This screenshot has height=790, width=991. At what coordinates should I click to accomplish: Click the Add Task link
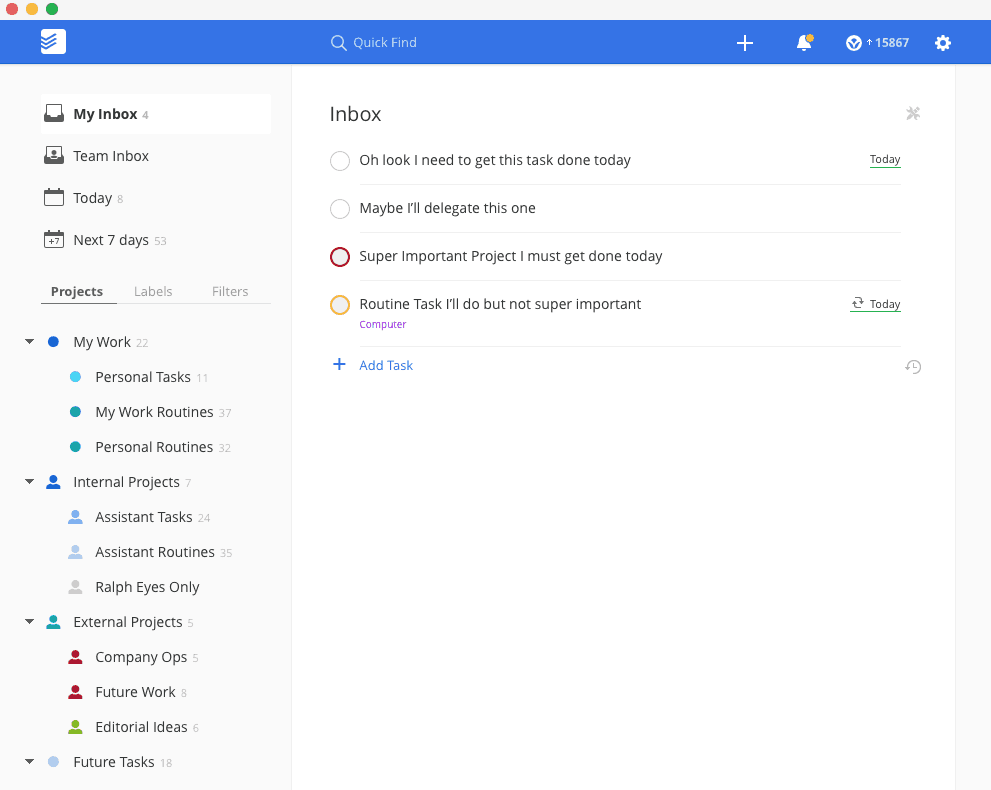385,365
